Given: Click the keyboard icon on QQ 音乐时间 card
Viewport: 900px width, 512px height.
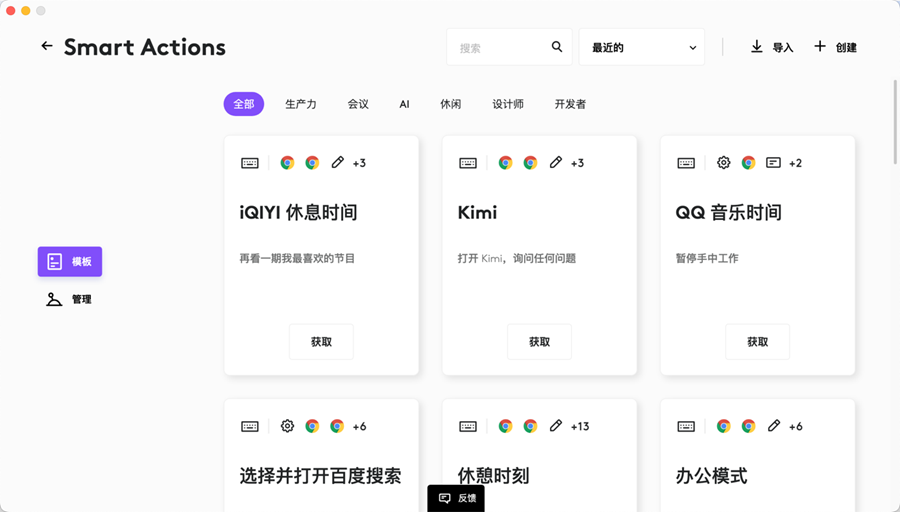Looking at the screenshot, I should (x=686, y=163).
